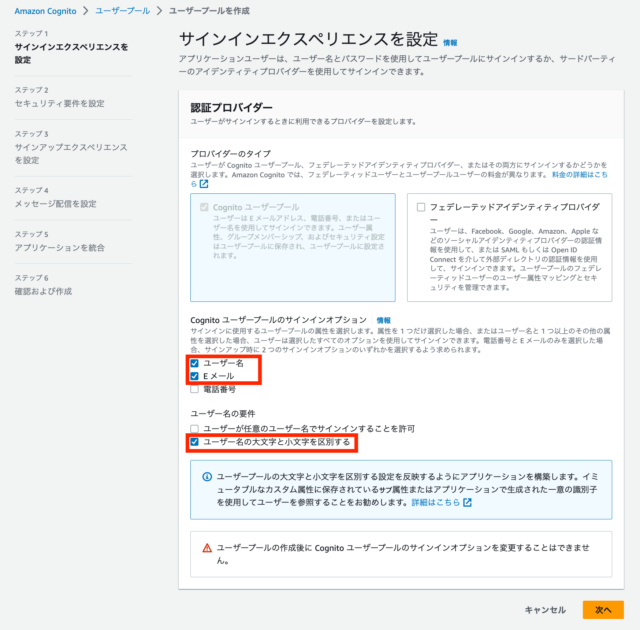This screenshot has width=640, height=630.
Task: Toggle the Cognito ユーザープール checkbox
Action: pyautogui.click(x=204, y=207)
